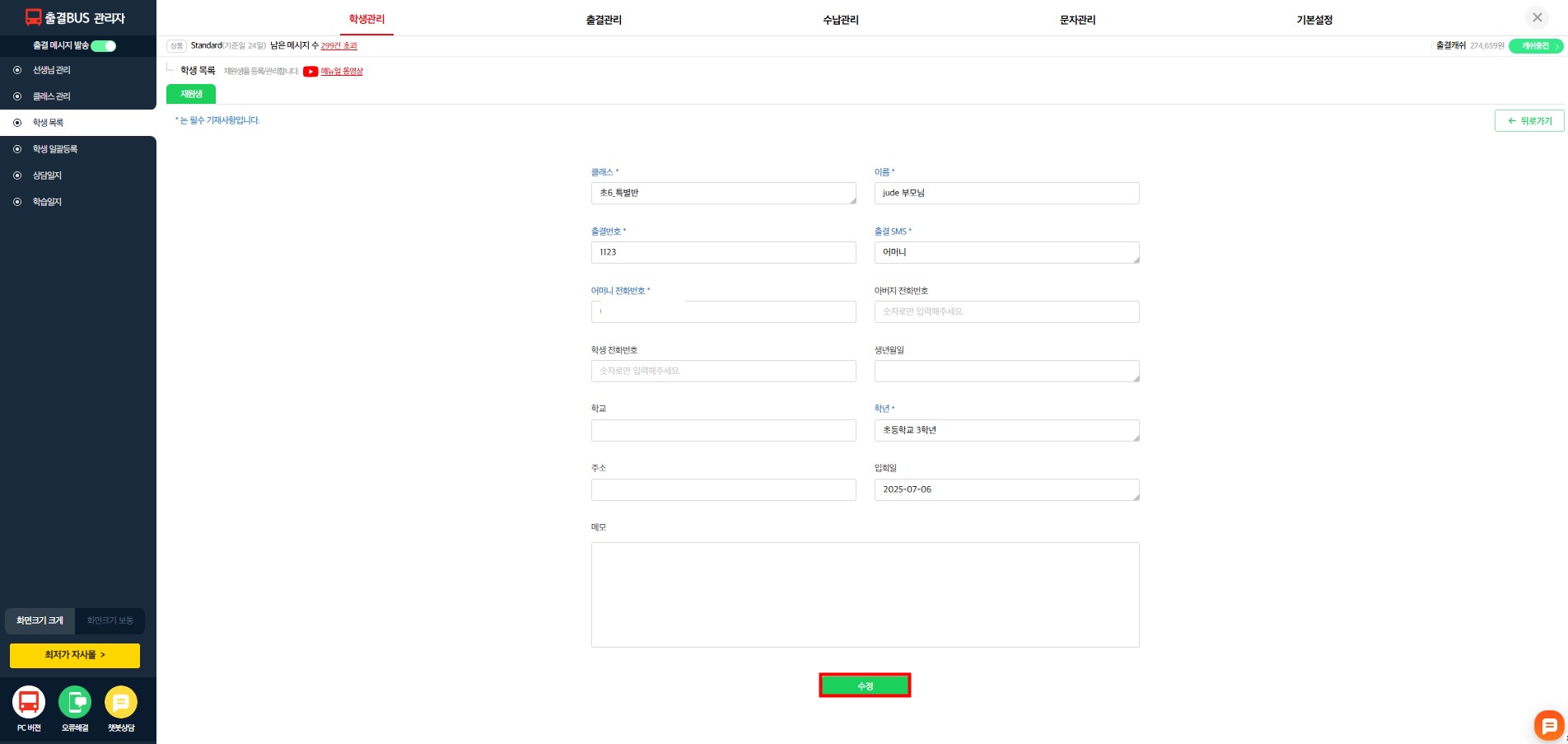
Task: Switch to the 수납관리 tab
Action: tap(840, 20)
